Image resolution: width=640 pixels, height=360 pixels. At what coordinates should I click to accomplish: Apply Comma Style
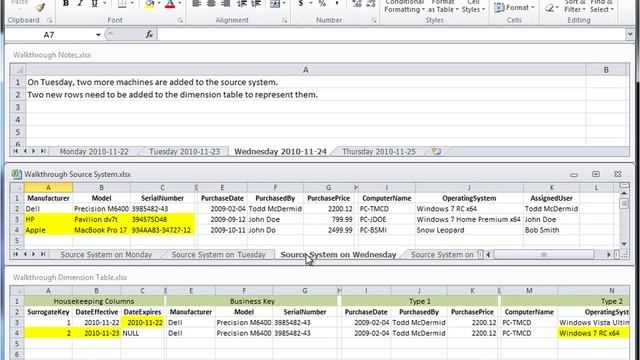click(x=337, y=4)
